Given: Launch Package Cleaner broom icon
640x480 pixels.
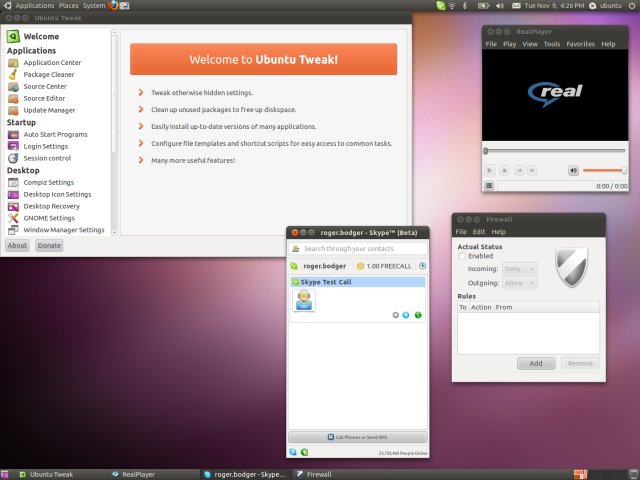Looking at the screenshot, I should tap(13, 74).
